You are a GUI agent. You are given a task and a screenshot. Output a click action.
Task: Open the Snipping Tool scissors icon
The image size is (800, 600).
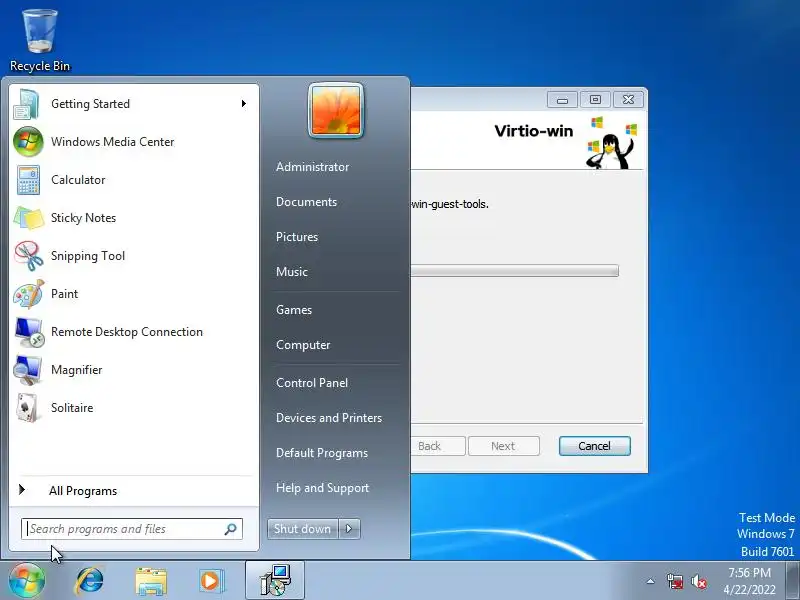tap(28, 256)
